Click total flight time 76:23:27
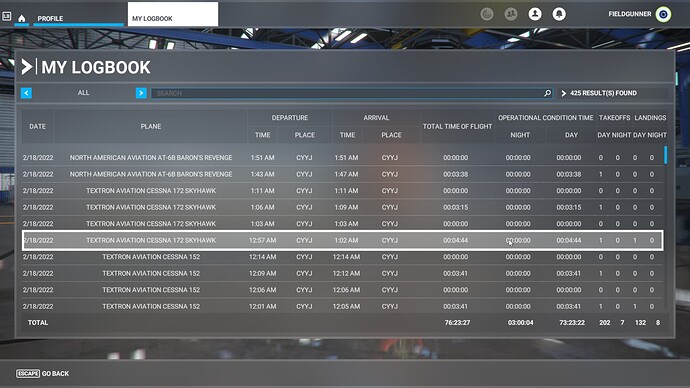 click(457, 322)
